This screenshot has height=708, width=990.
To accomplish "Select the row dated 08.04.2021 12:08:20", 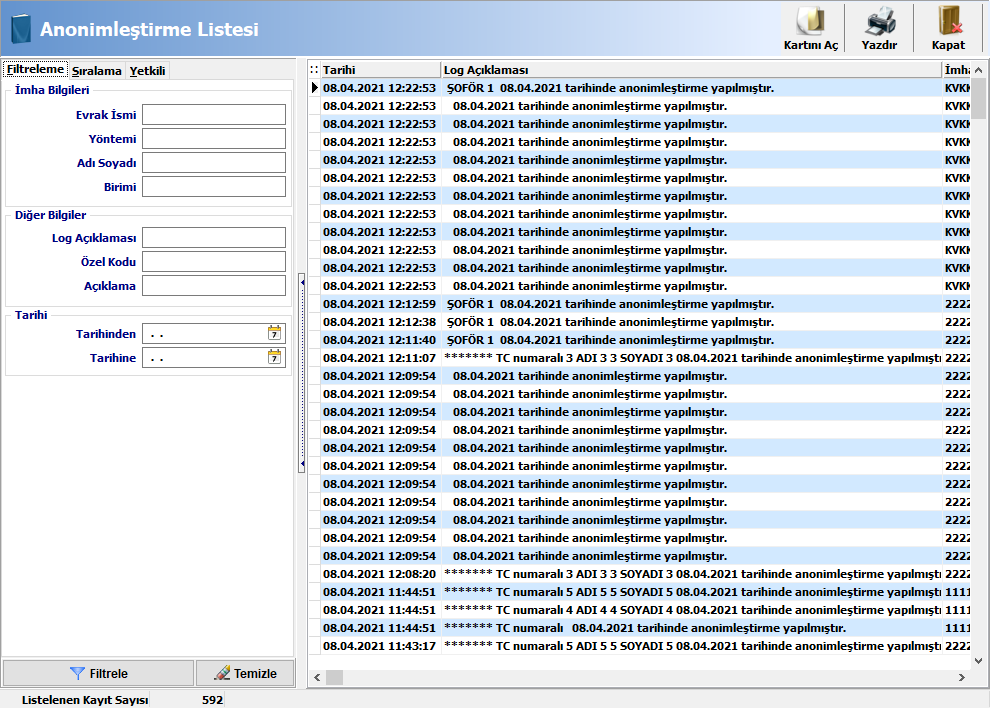I will (x=640, y=574).
